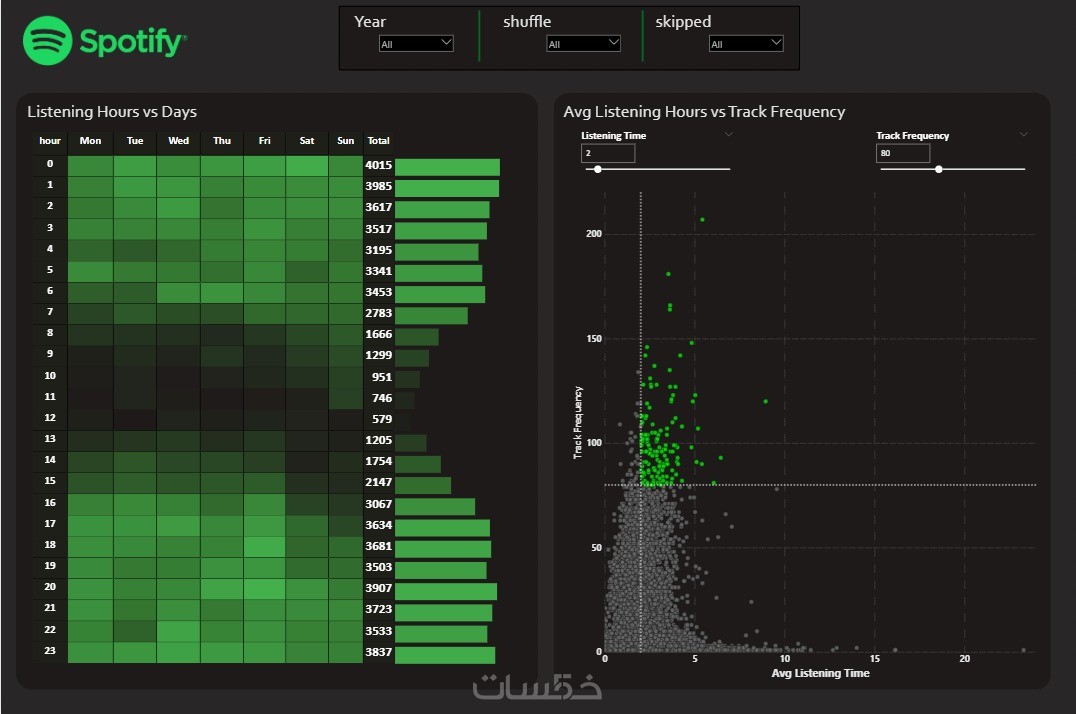The height and width of the screenshot is (714, 1076).
Task: Select hour row label 12
Action: tap(50, 417)
